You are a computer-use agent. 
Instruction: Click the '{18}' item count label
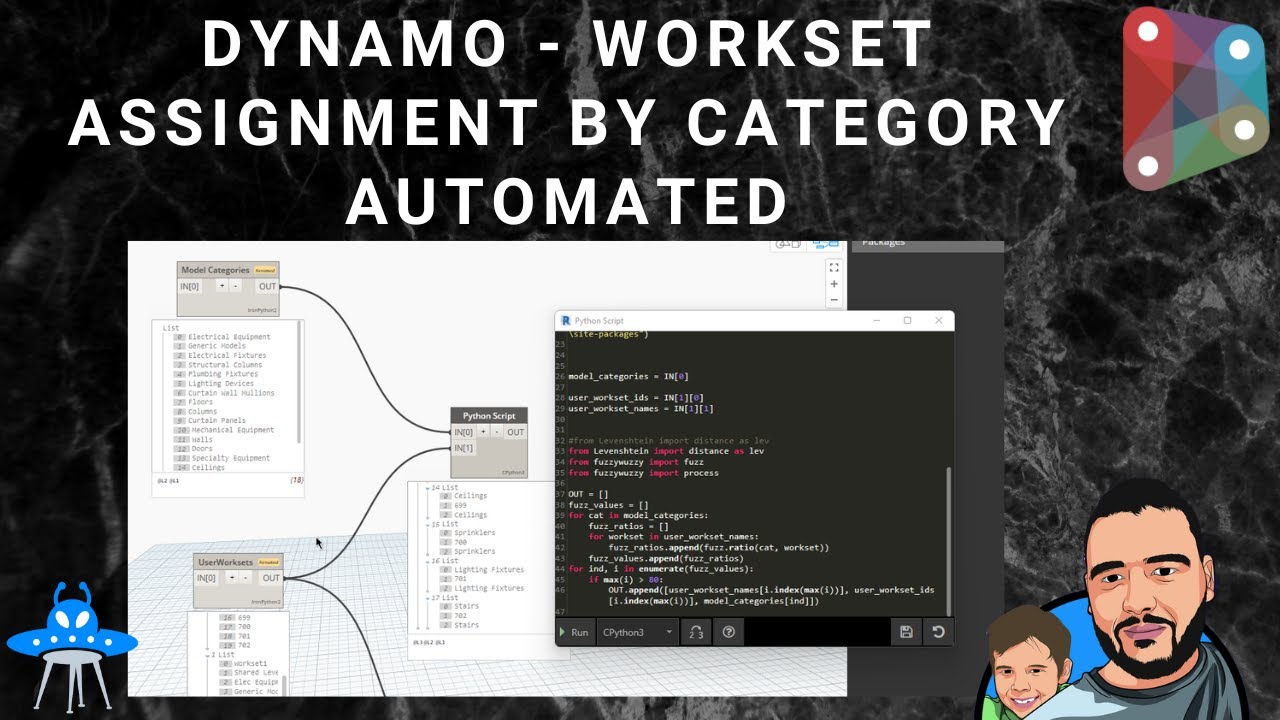pos(297,481)
